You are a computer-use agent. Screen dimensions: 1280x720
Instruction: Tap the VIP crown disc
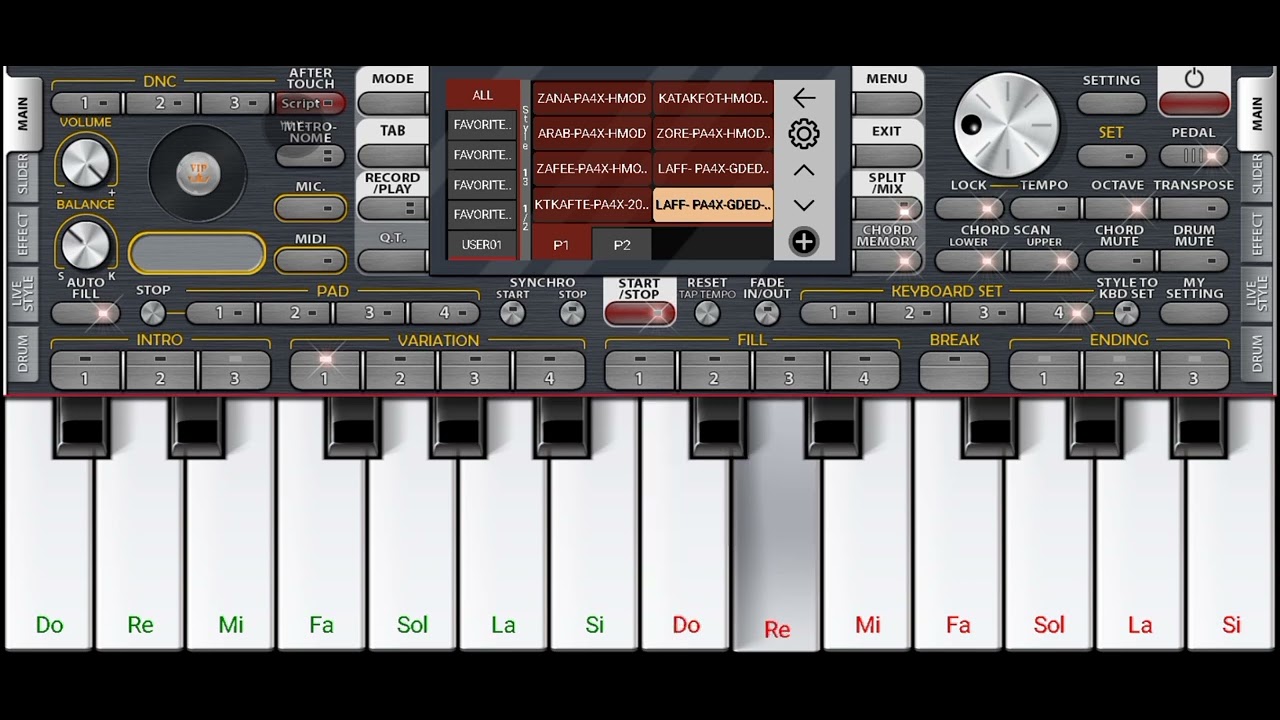click(x=198, y=175)
